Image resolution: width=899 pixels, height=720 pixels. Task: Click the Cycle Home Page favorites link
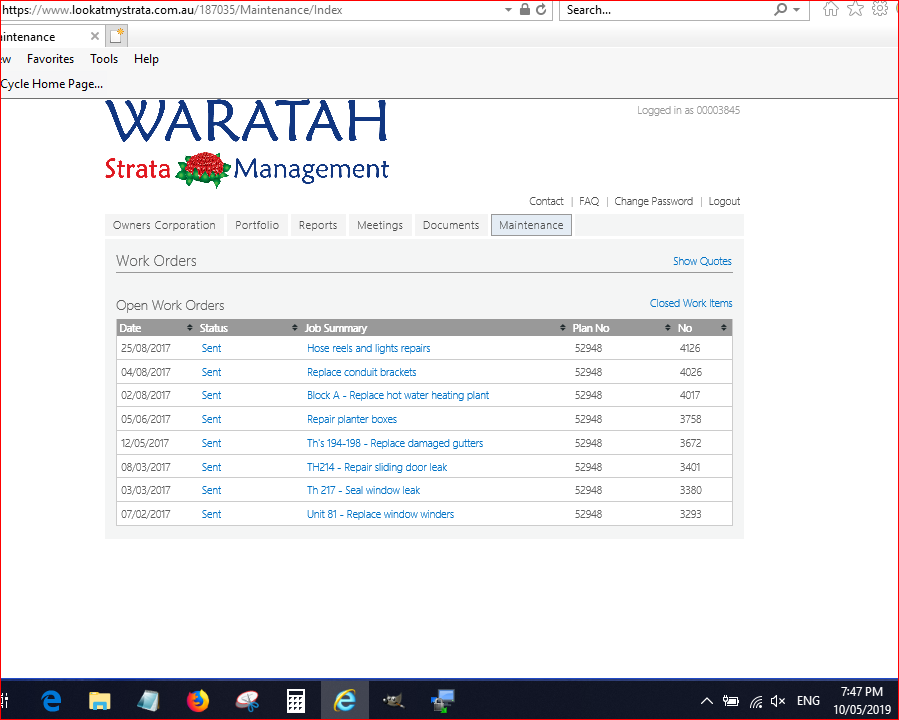52,84
